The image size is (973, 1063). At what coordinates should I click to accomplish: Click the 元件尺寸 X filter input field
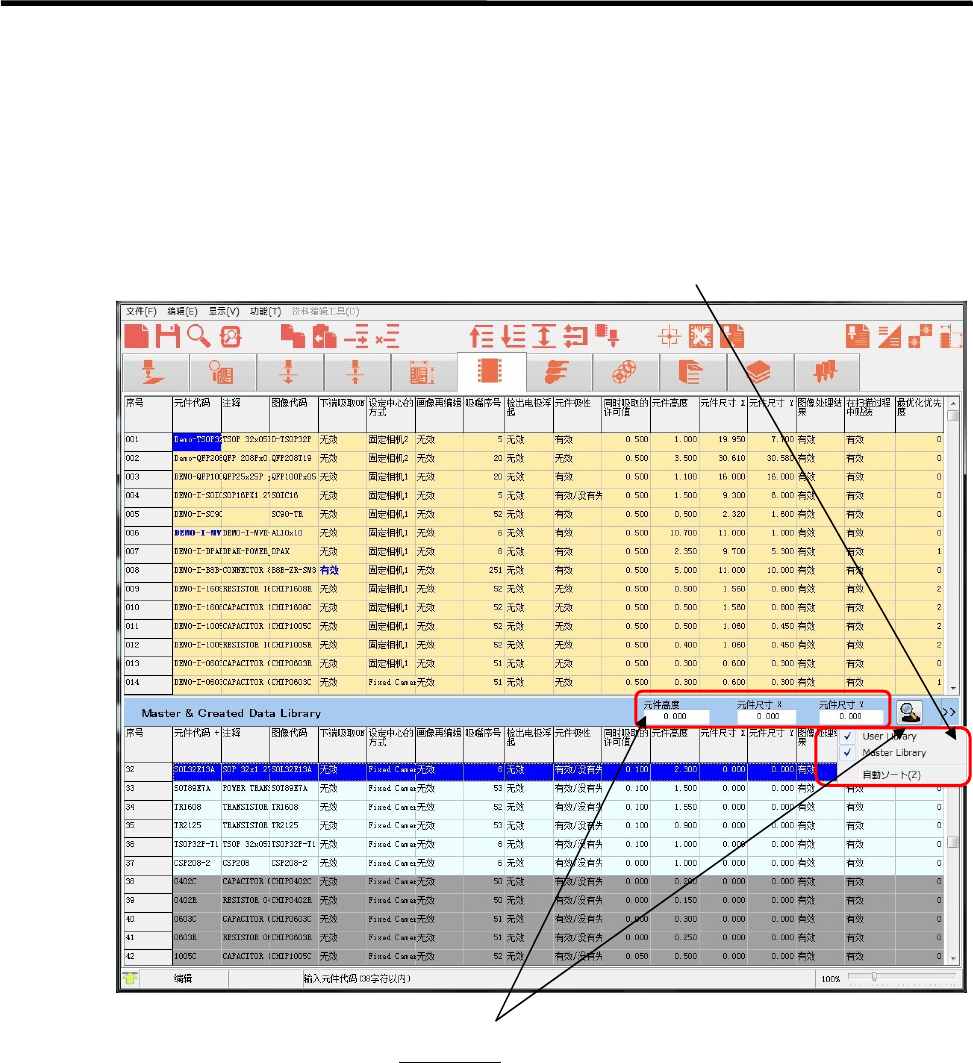tap(768, 716)
